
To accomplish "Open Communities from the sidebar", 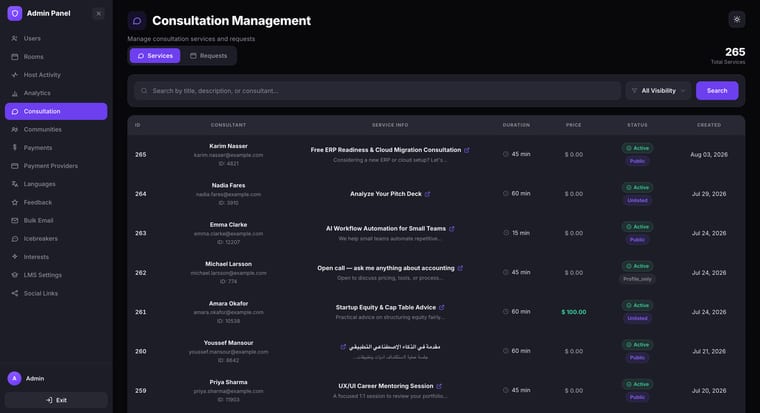I will 56,129.
